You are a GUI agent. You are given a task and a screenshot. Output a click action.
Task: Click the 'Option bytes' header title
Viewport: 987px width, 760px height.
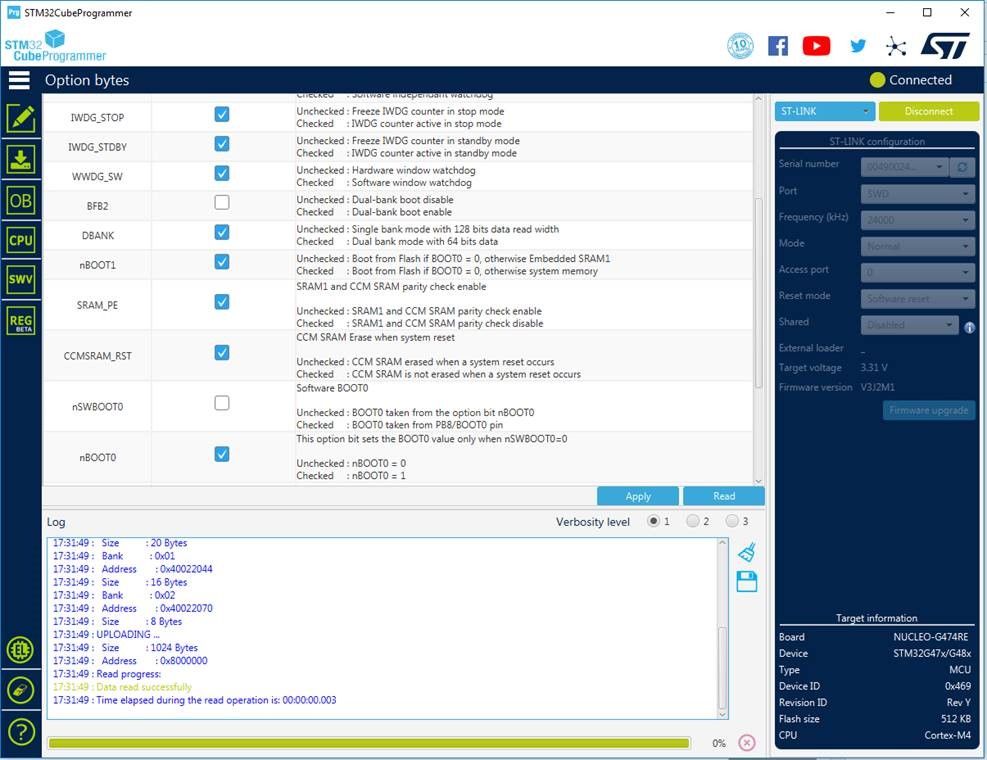point(87,80)
